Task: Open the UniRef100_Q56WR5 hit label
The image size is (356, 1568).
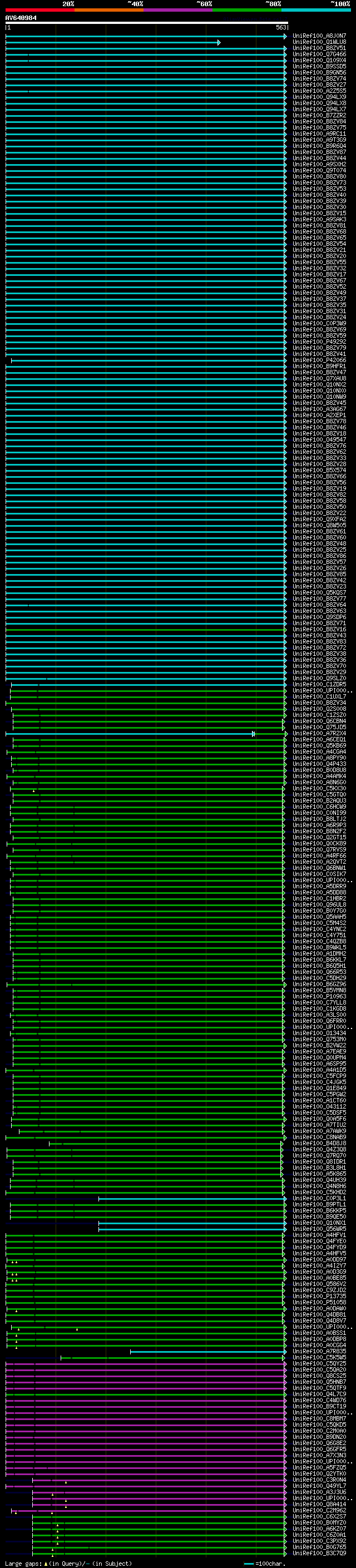Action: (319, 1229)
